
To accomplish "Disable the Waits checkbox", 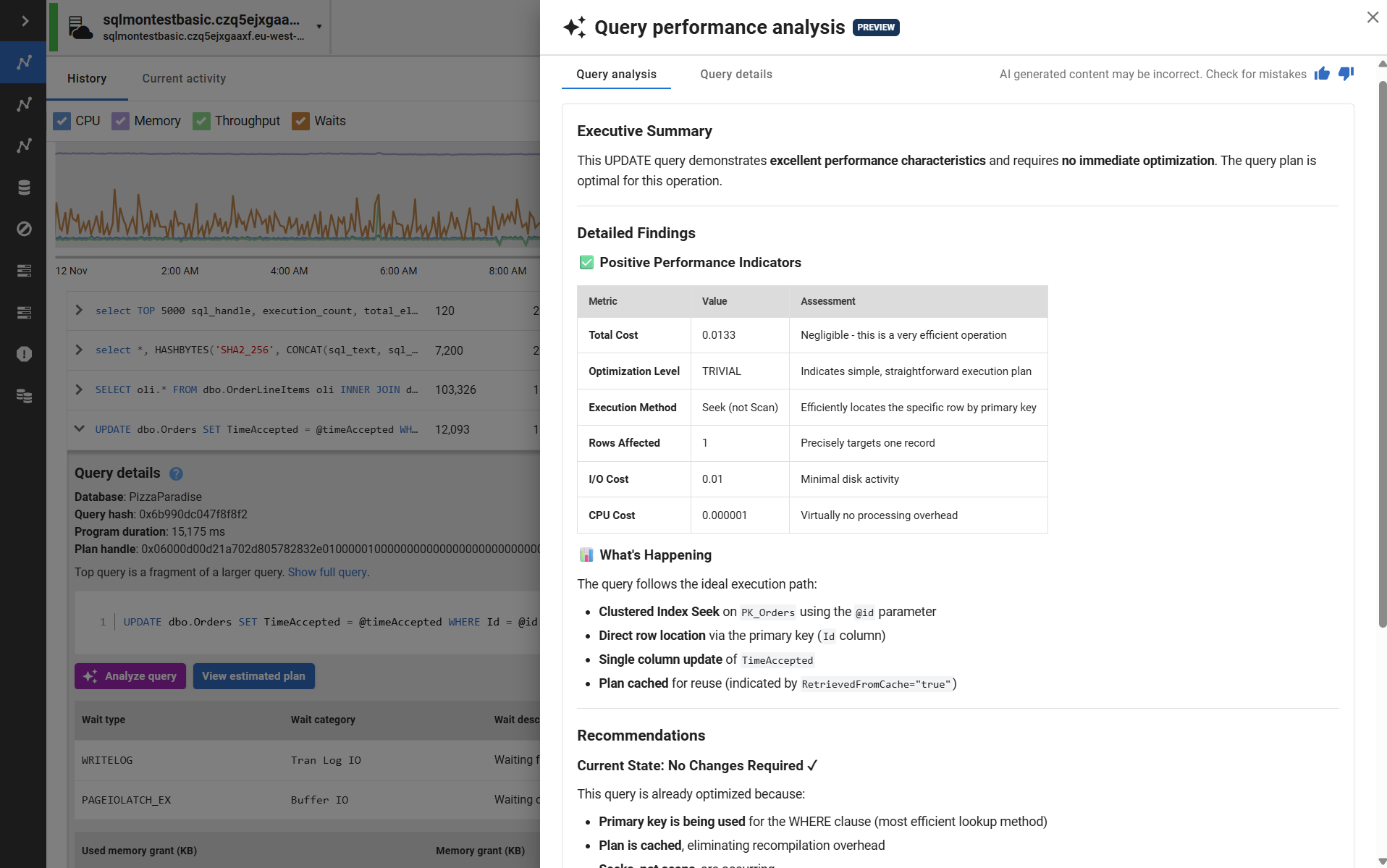I will click(300, 121).
